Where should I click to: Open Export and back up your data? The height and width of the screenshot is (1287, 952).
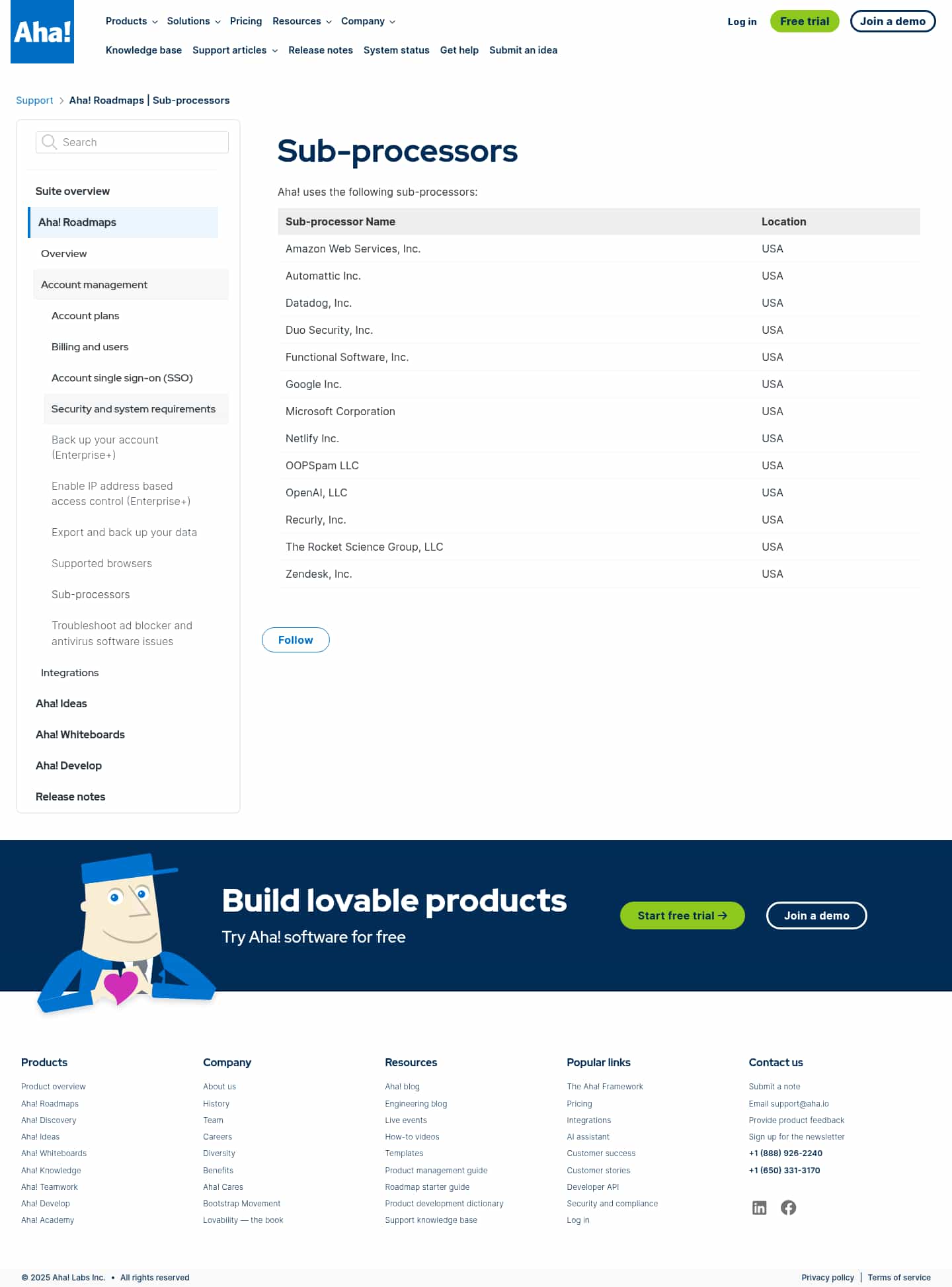(124, 532)
